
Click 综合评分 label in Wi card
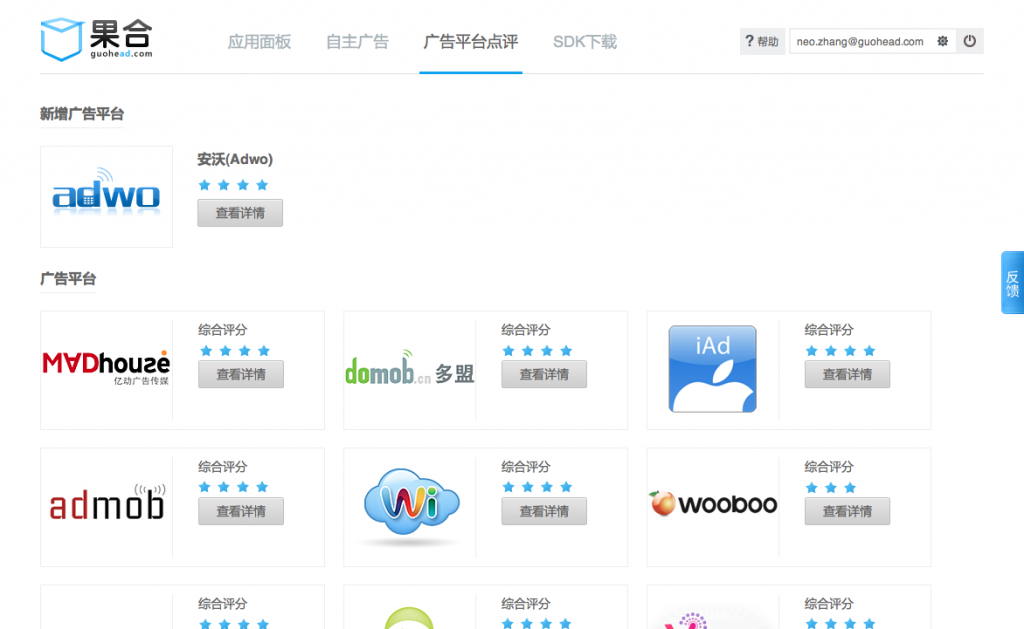tap(526, 467)
